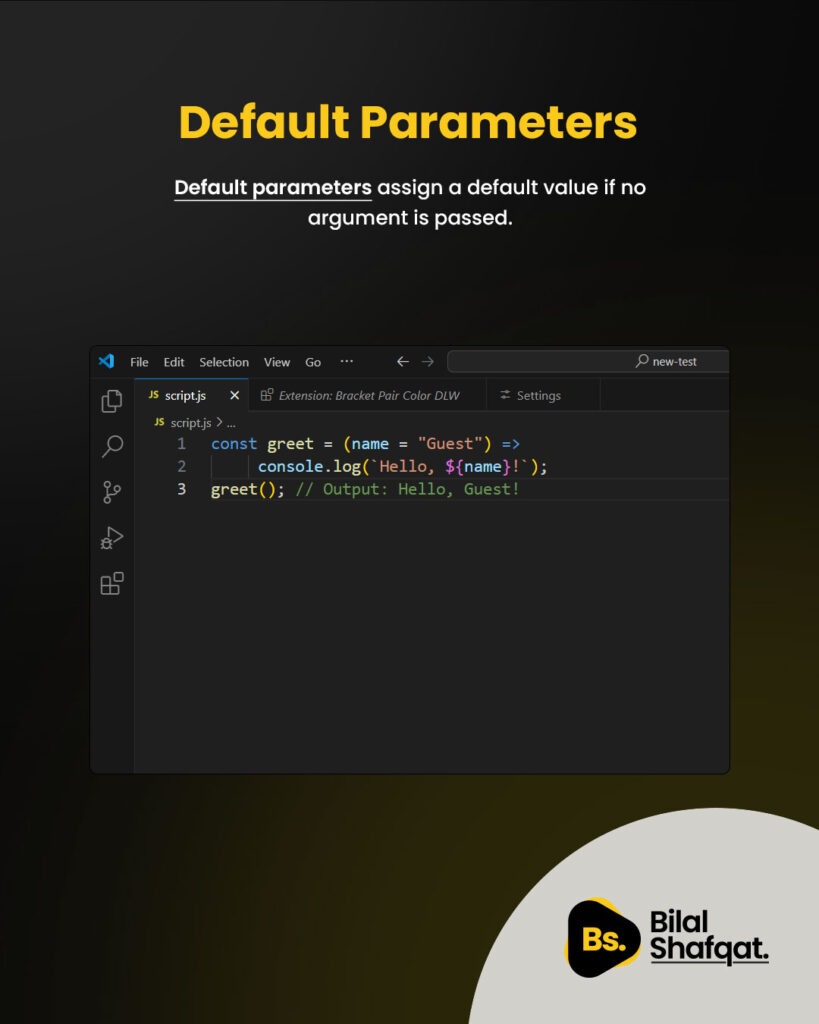
Task: Click script.js in the breadcrumb
Action: coord(191,423)
